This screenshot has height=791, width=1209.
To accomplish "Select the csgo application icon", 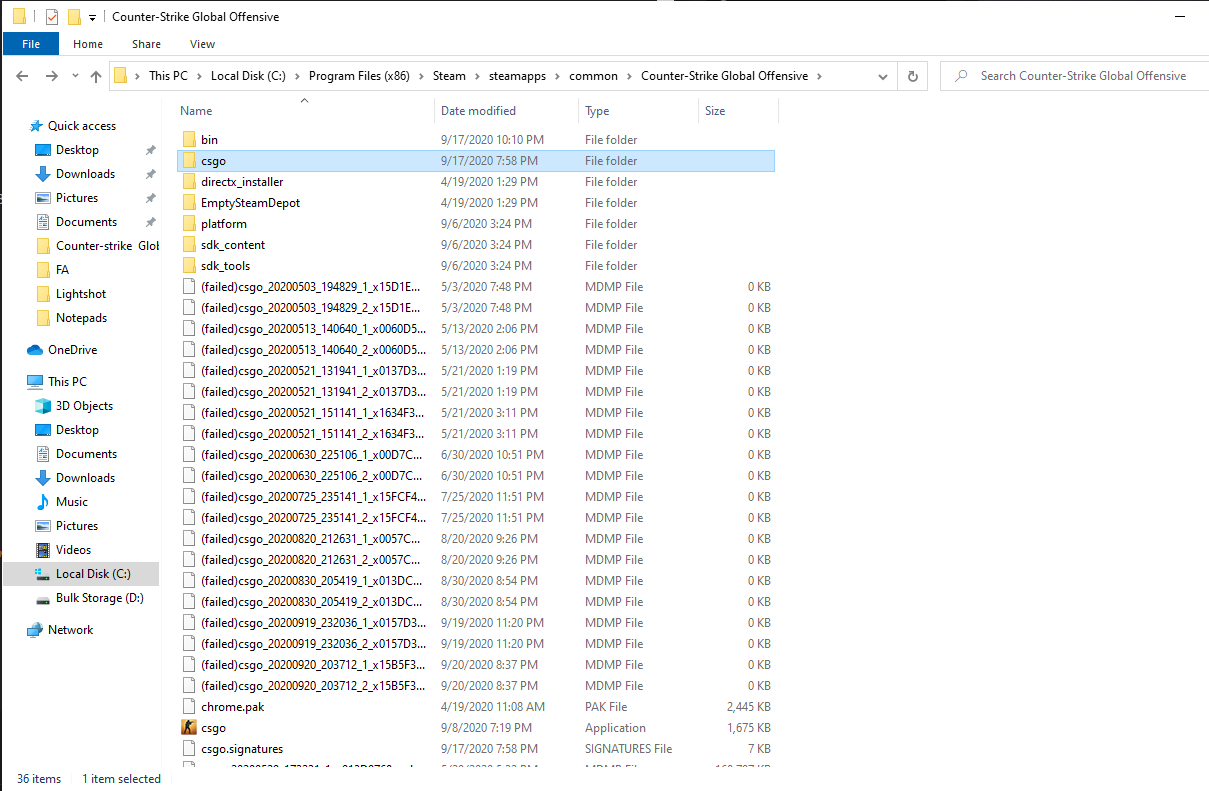I will pos(189,728).
